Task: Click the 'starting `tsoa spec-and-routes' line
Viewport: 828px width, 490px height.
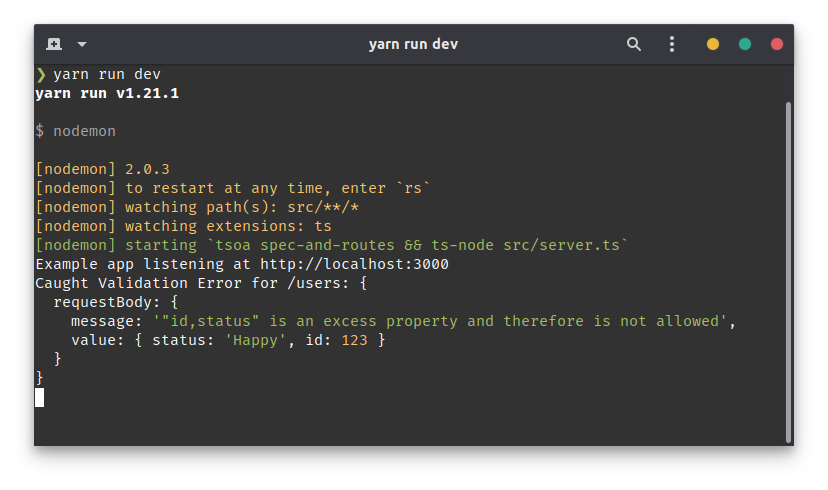Action: point(332,245)
